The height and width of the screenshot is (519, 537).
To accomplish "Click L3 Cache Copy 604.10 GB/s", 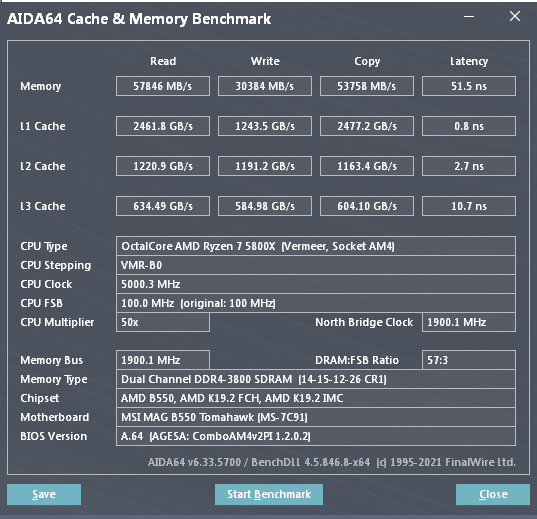I will coord(367,206).
